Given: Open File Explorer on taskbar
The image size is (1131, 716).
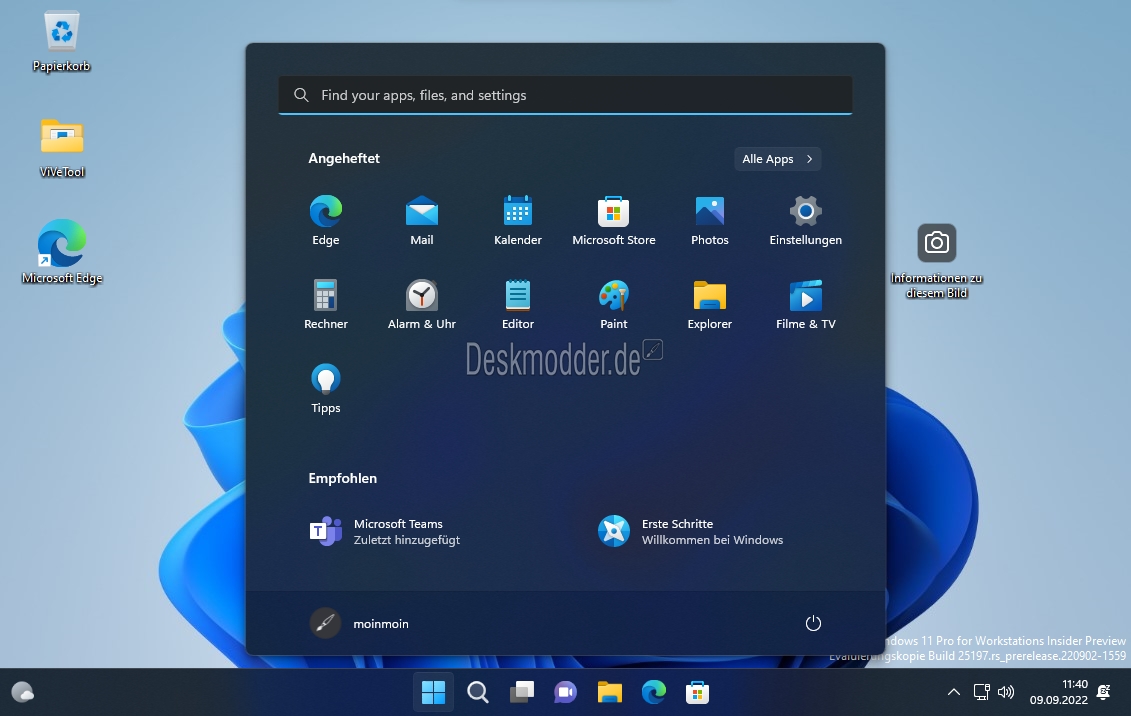Looking at the screenshot, I should 609,692.
